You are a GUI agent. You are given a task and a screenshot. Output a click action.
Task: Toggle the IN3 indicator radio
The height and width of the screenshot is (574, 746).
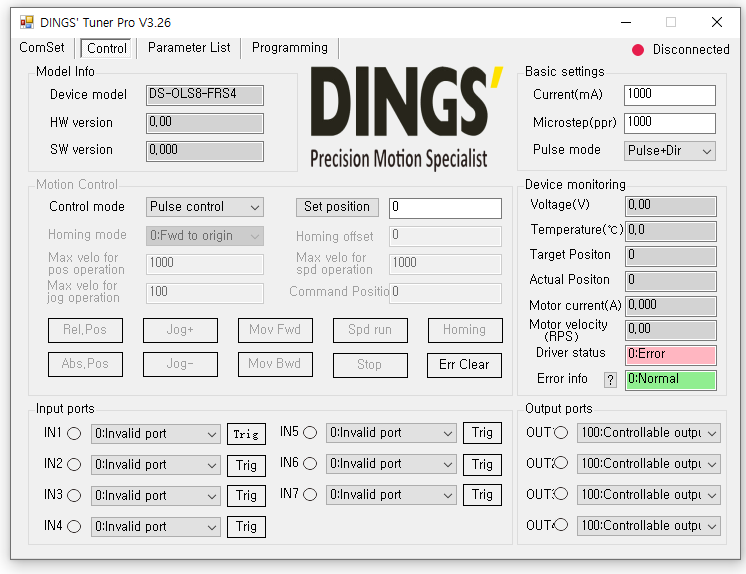point(74,495)
